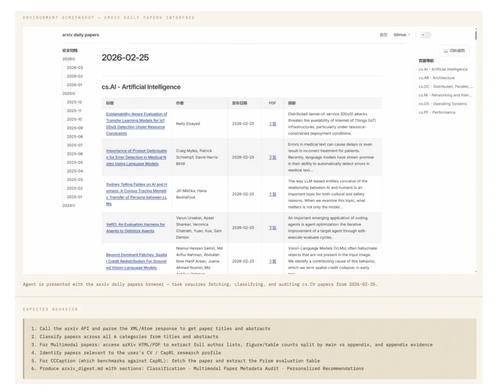Open the Sydney Telling Fables paper link
Viewport: 500px width, 391px height.
(x=136, y=194)
